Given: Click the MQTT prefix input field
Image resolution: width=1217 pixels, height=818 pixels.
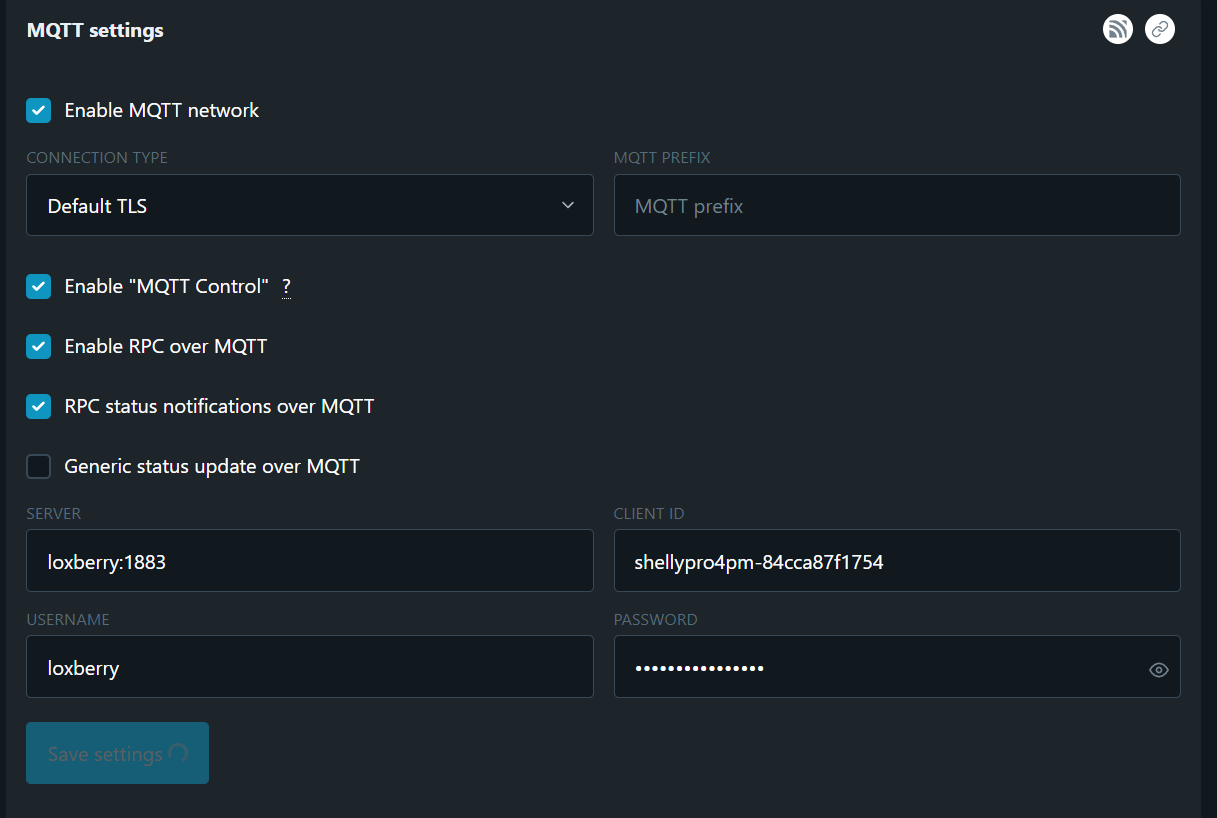Looking at the screenshot, I should 896,206.
